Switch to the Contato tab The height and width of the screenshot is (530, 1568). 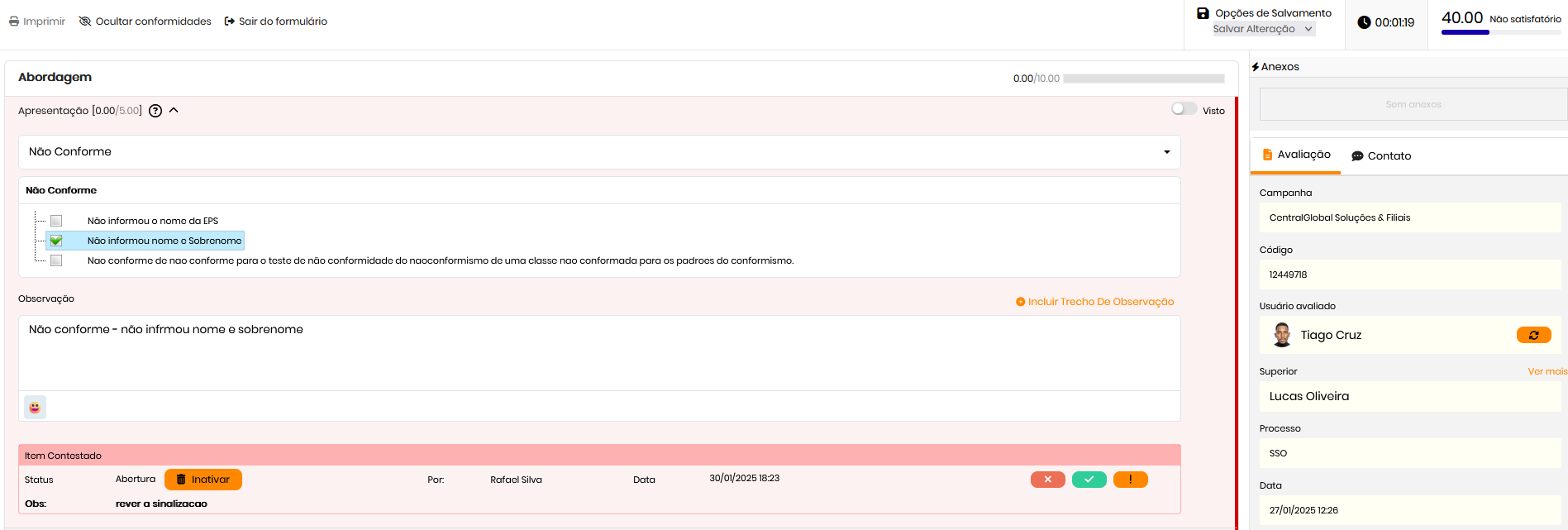coord(1380,156)
